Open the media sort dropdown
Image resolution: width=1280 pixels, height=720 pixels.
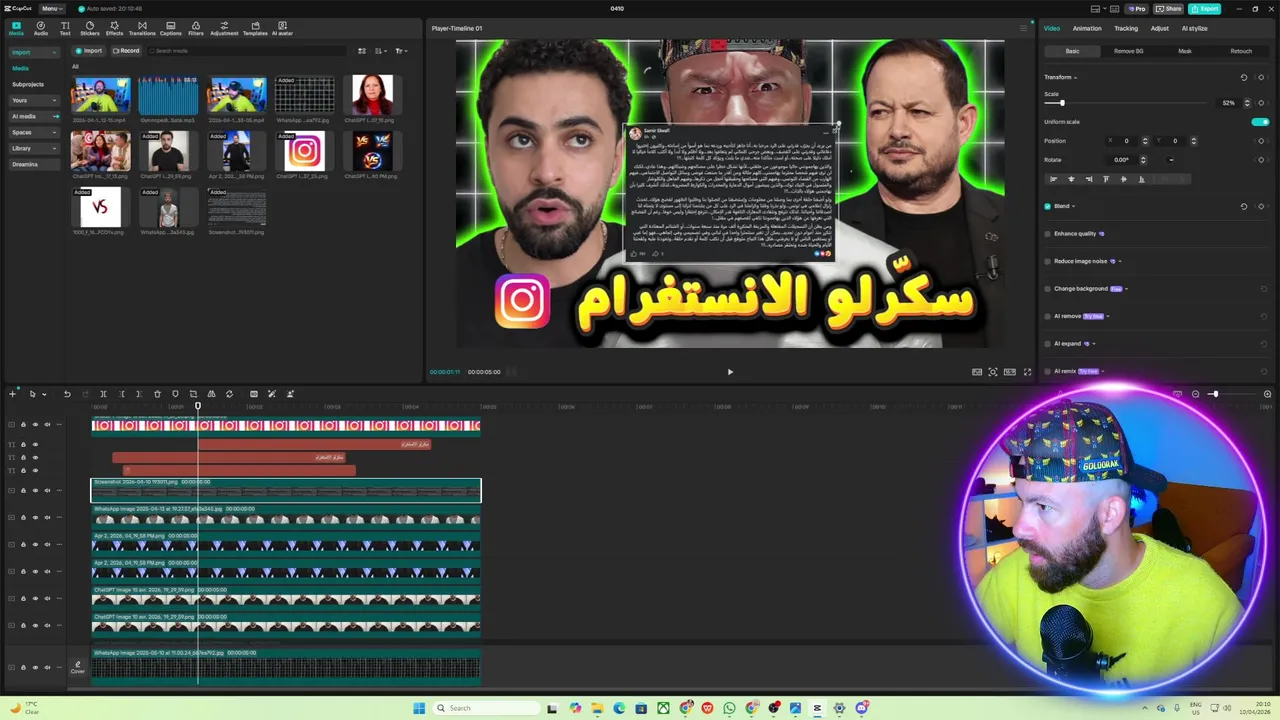coord(381,51)
